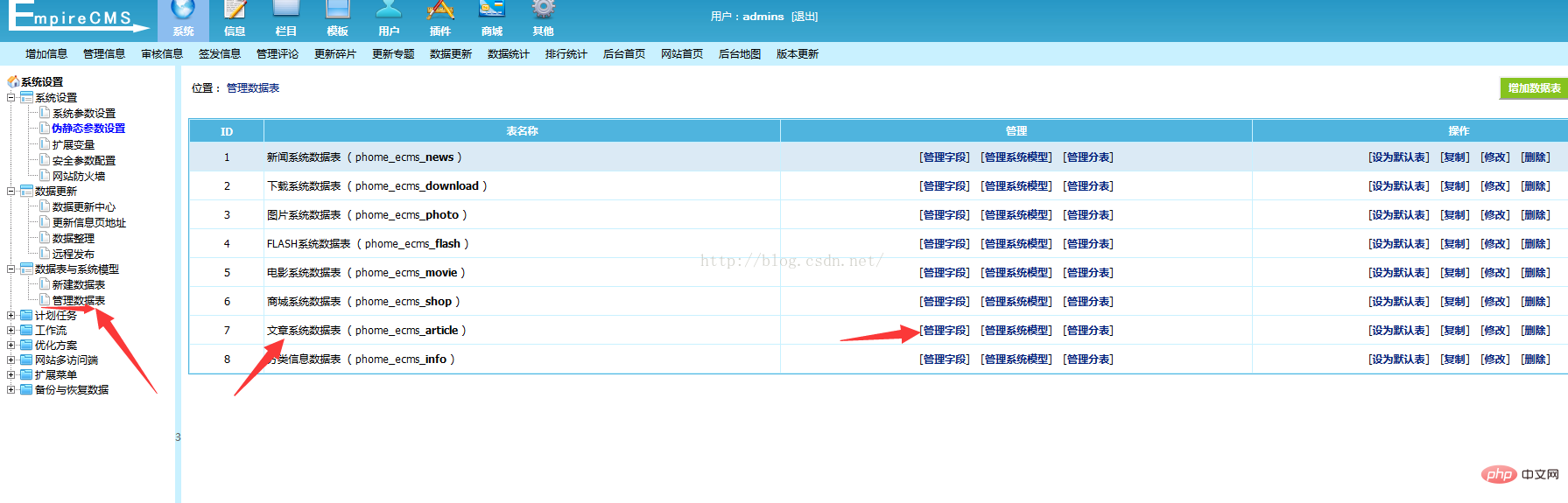Viewport: 1568px width, 503px height.
Task: Open the 其他 gear navigation icon
Action: [544, 19]
